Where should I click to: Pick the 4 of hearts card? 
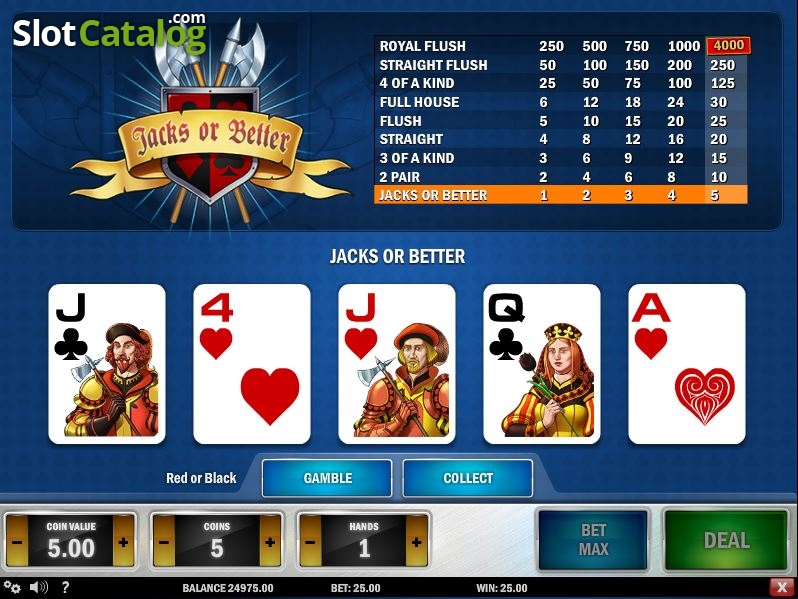(252, 364)
